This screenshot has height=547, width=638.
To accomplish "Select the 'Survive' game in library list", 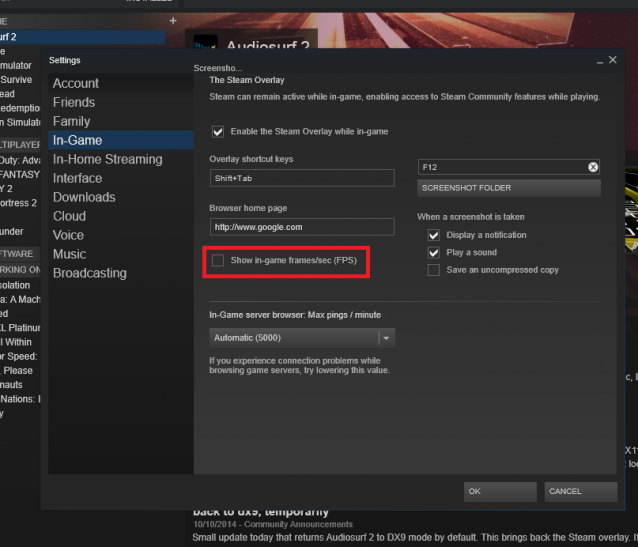I will pyautogui.click(x=16, y=80).
